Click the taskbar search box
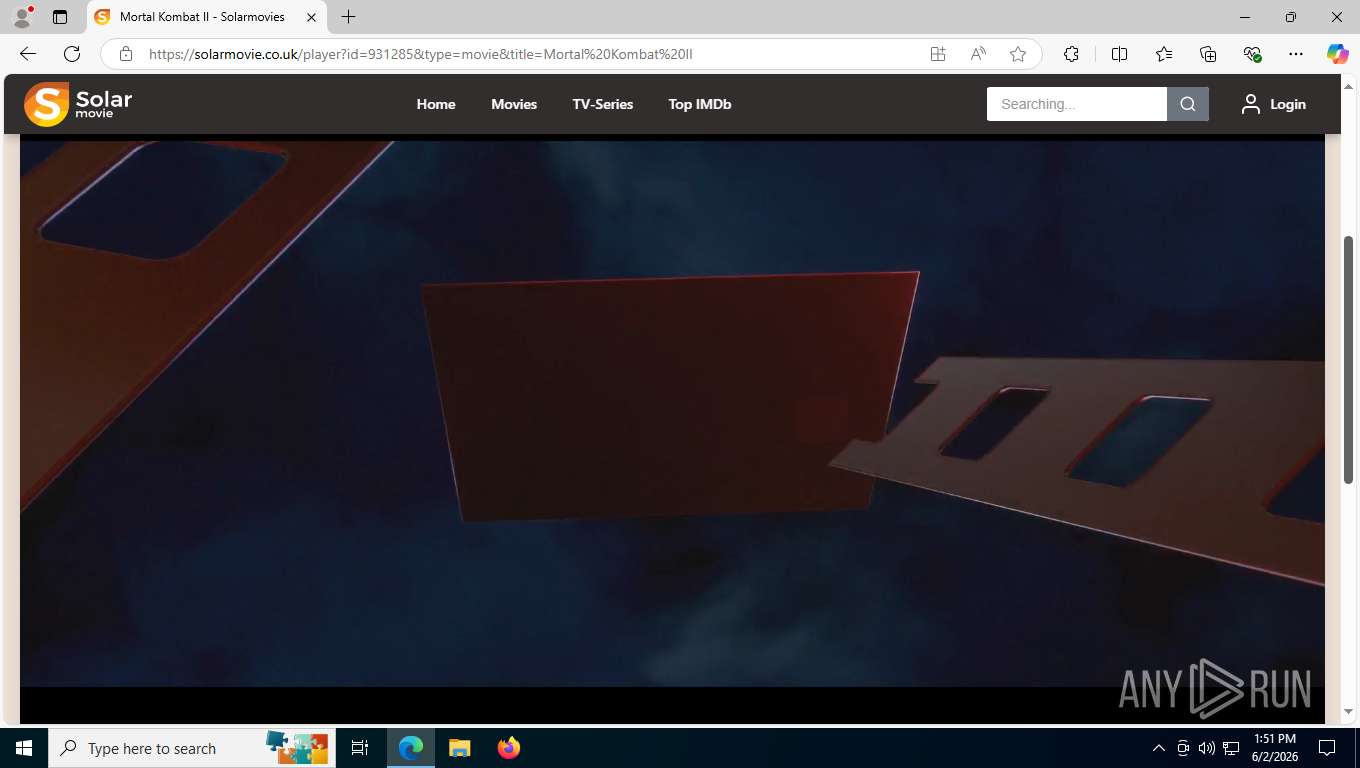This screenshot has width=1360, height=768. pyautogui.click(x=192, y=748)
